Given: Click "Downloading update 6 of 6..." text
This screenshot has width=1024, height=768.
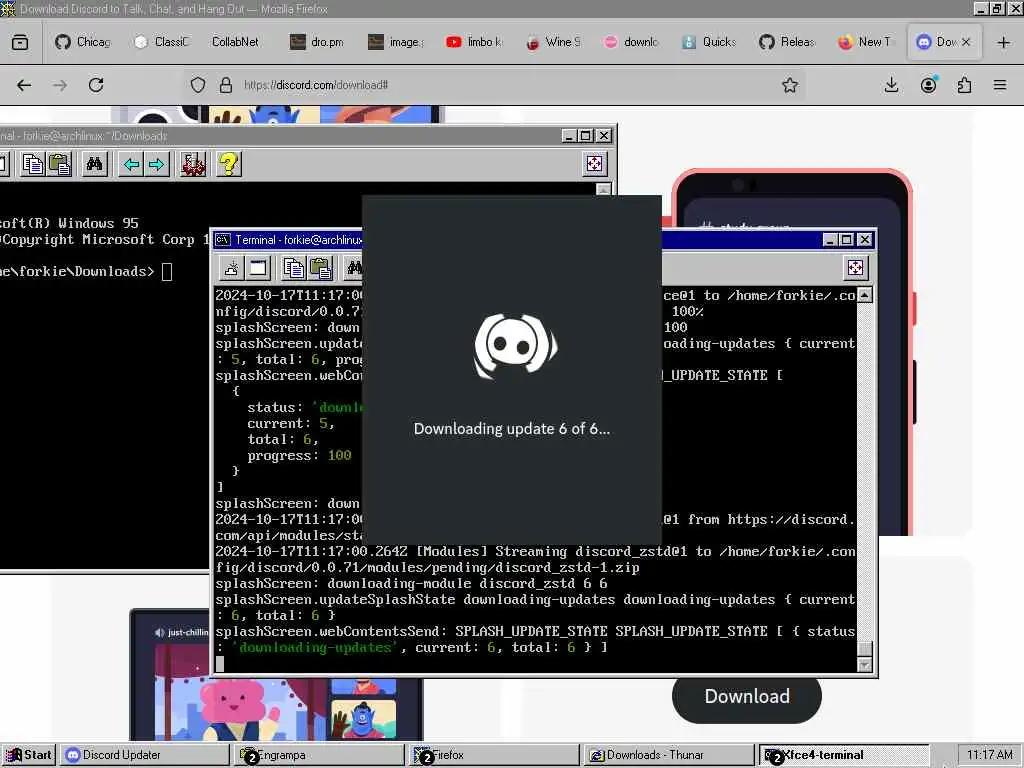Looking at the screenshot, I should point(512,429).
